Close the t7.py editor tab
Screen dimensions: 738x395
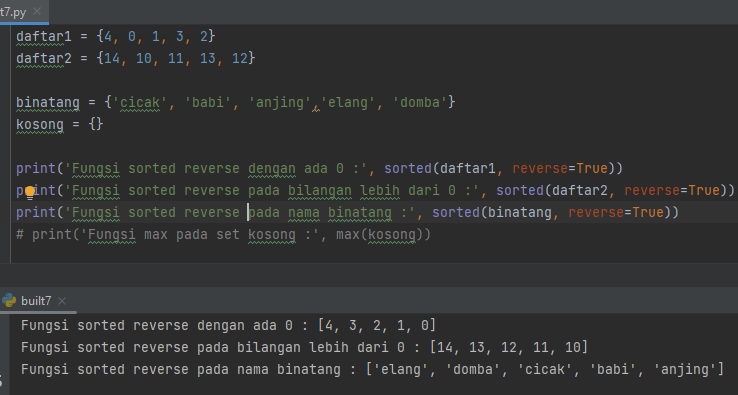click(x=37, y=12)
